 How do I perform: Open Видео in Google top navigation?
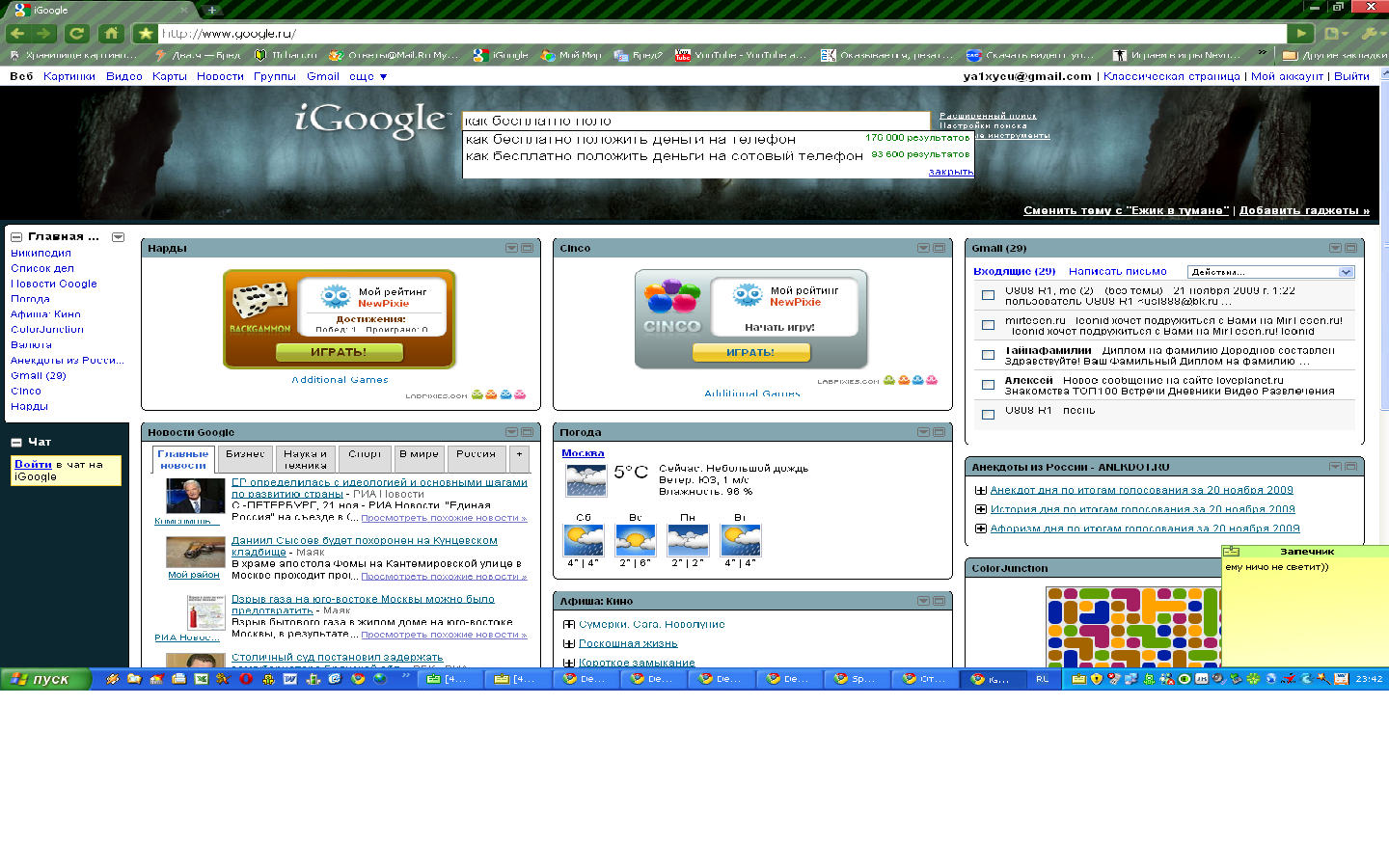(x=123, y=76)
